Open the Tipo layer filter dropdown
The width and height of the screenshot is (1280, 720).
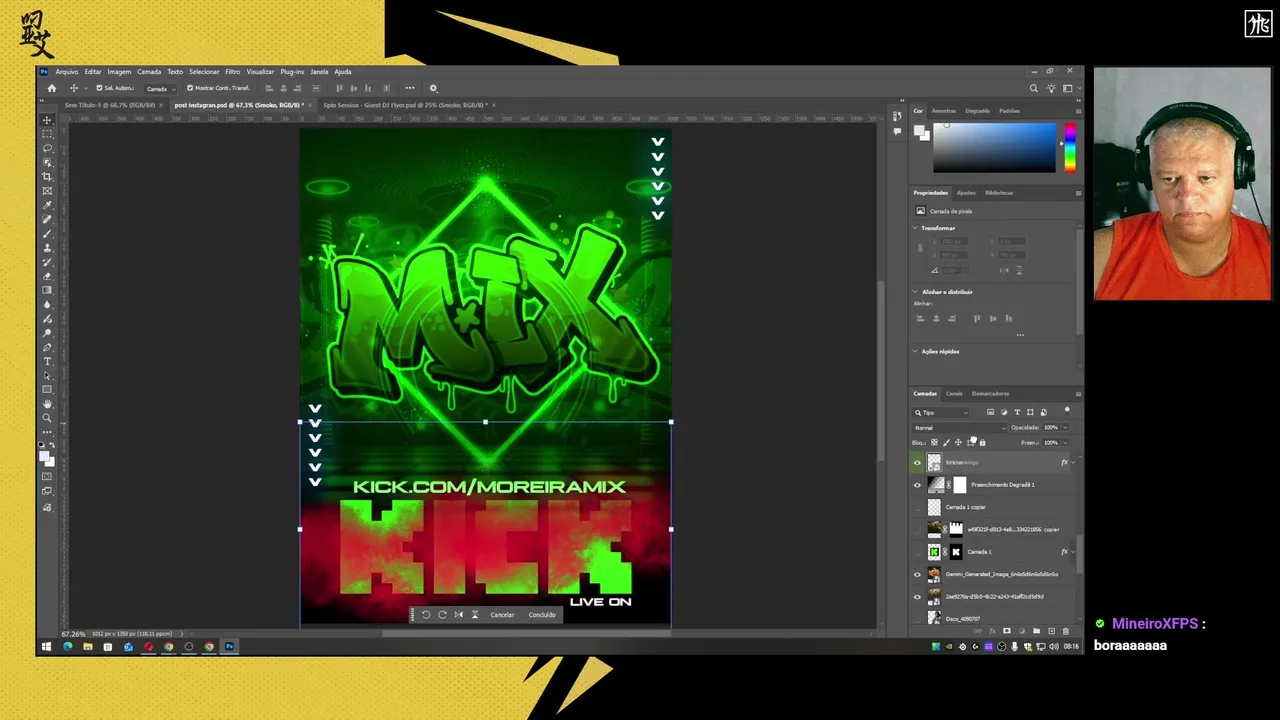[x=941, y=413]
